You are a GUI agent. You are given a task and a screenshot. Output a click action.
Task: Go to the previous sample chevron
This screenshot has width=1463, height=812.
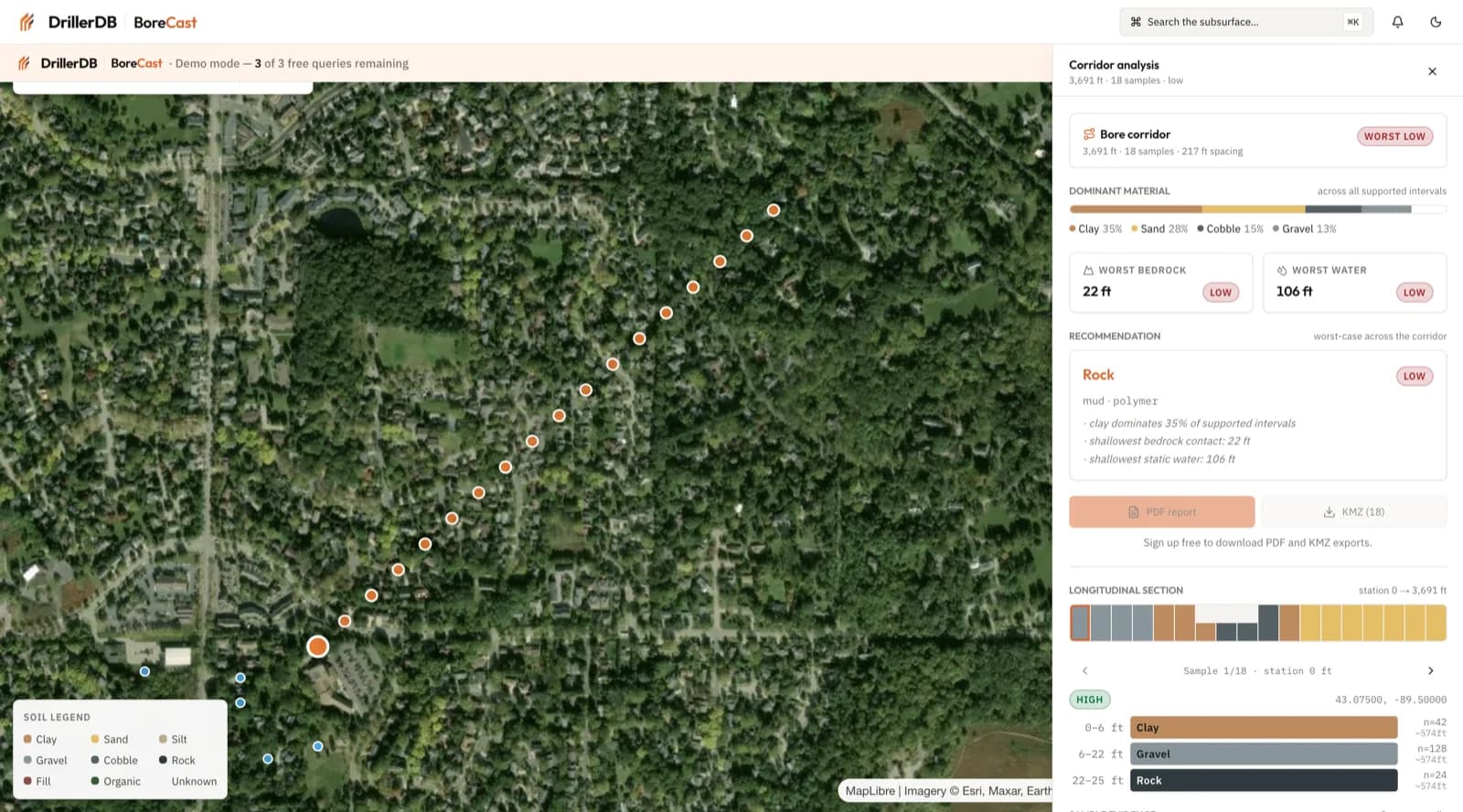tap(1085, 671)
